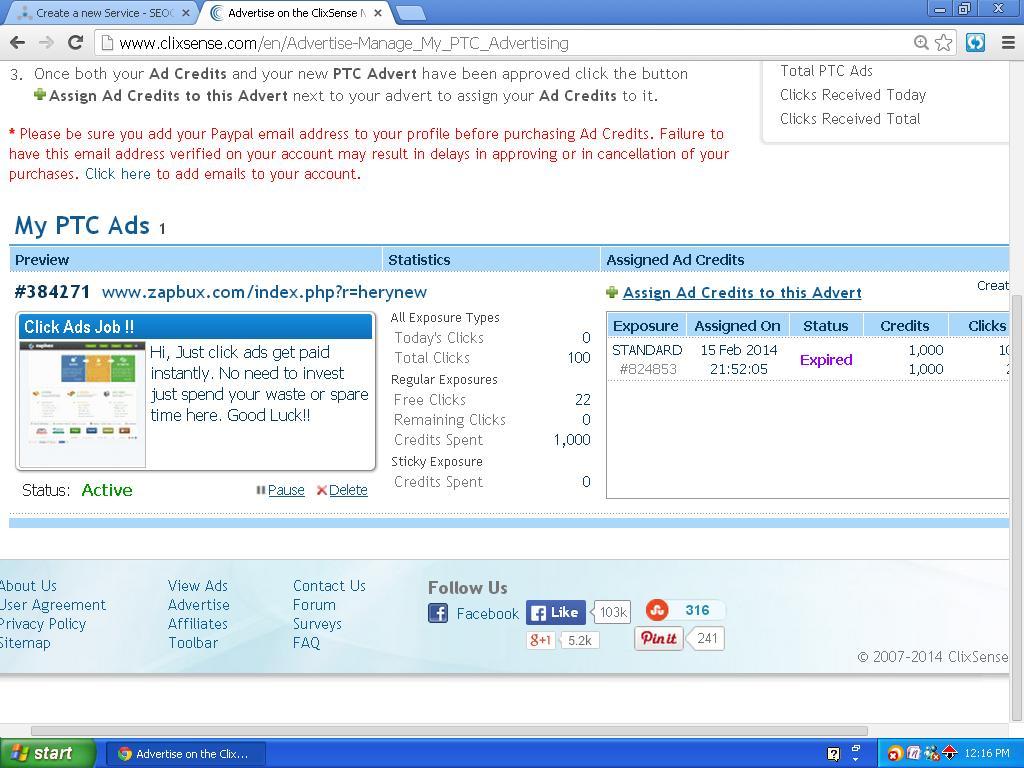
Task: Click the bookmark star icon
Action: [x=943, y=42]
